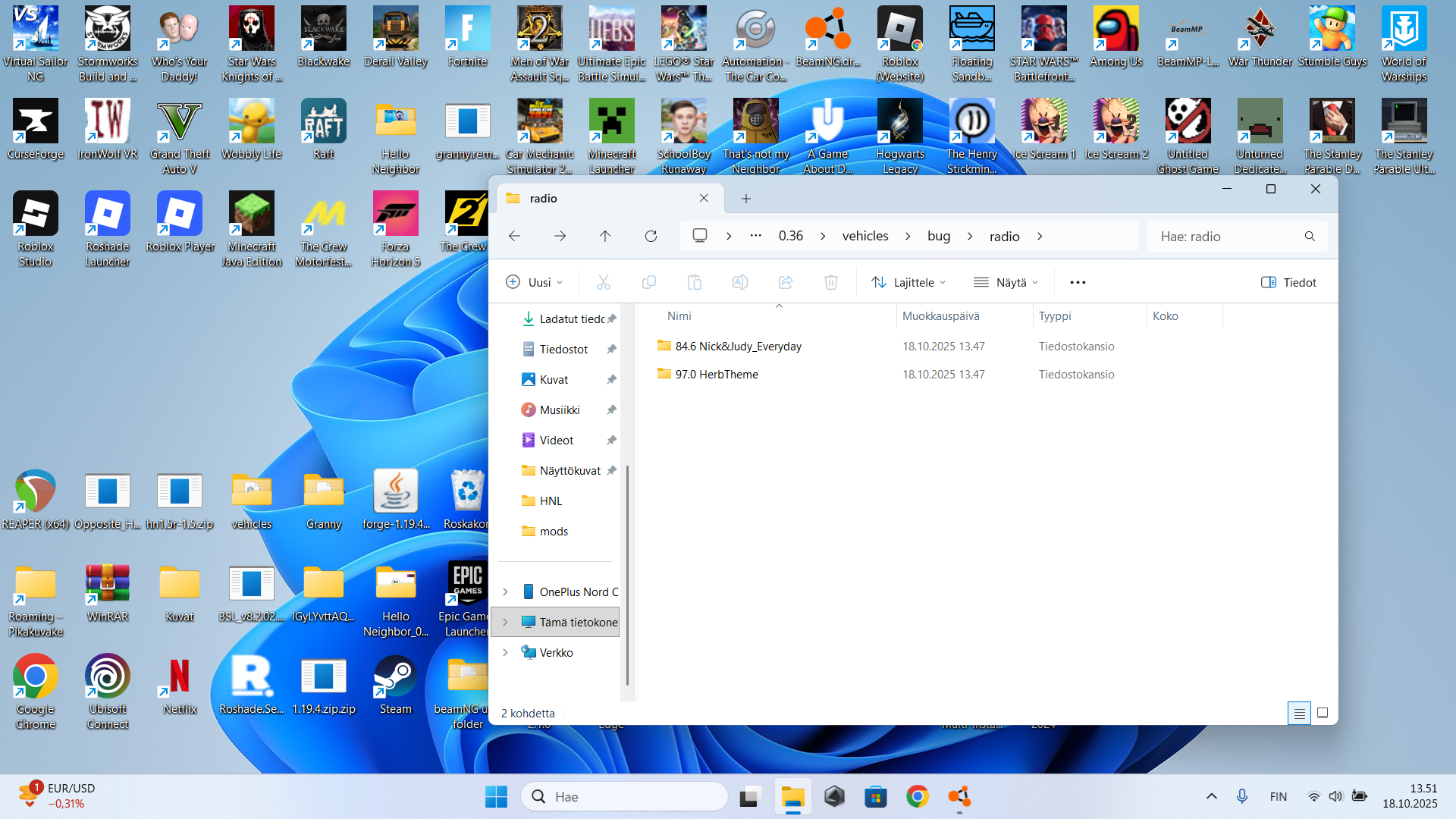Switch to large thumbnails view toggle
Viewport: 1456px width, 819px height.
(1323, 713)
